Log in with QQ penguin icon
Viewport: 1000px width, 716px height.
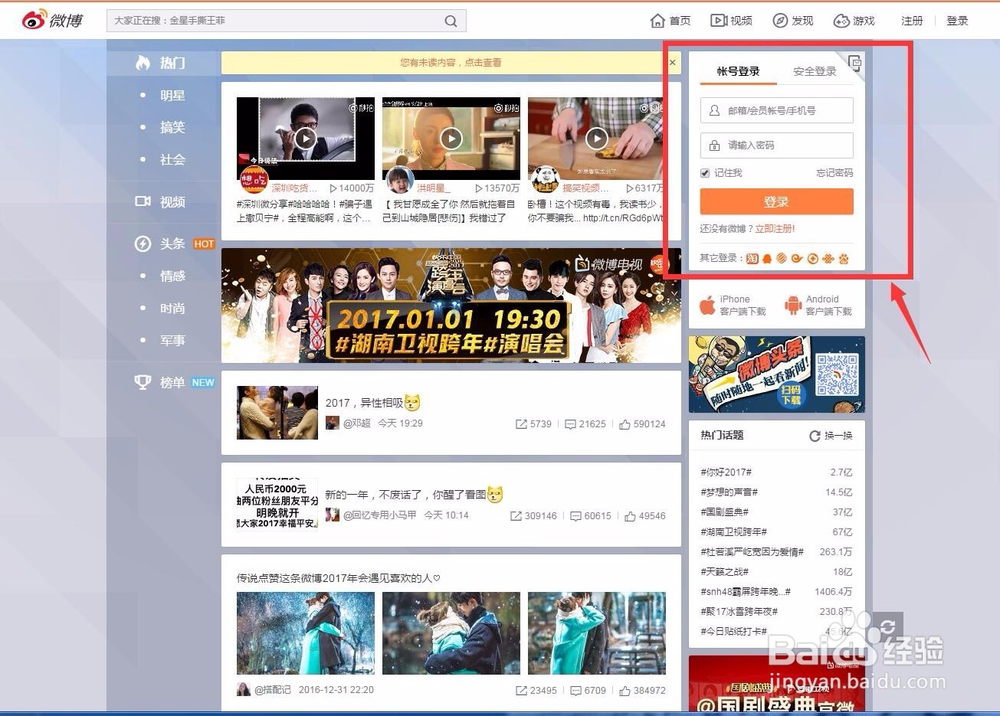[767, 258]
